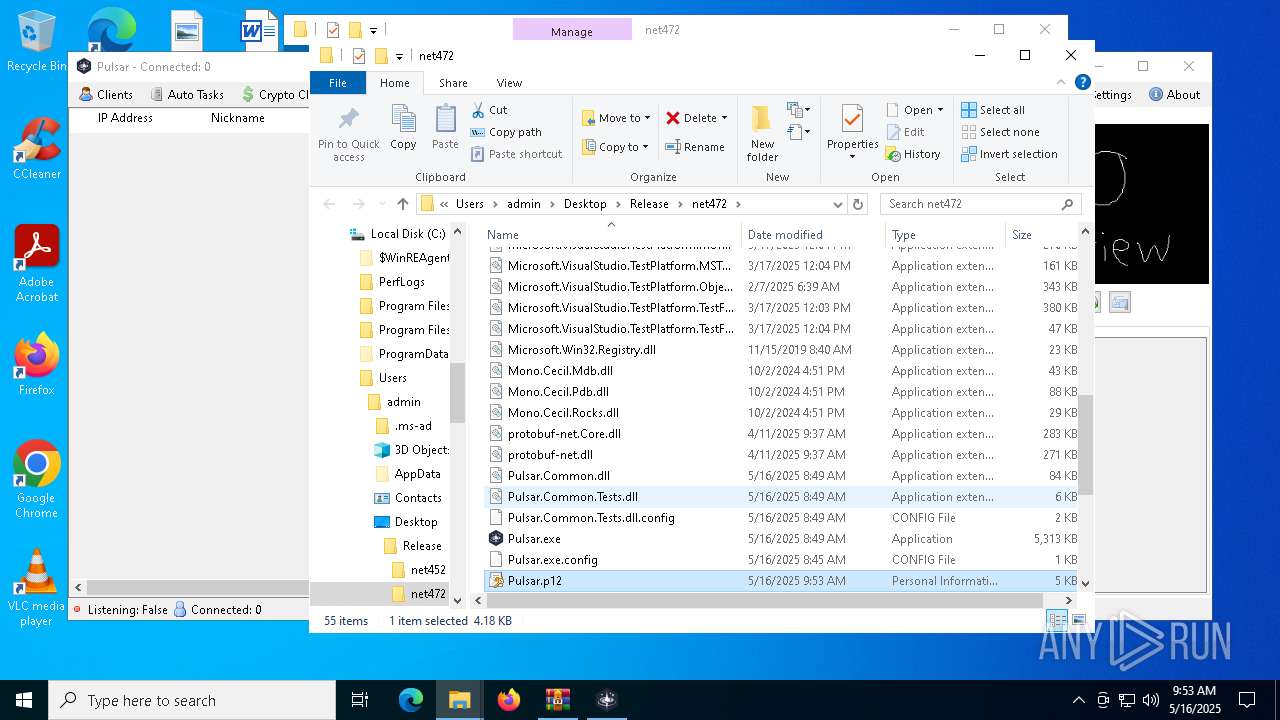Click the Windows Start button

24,700
